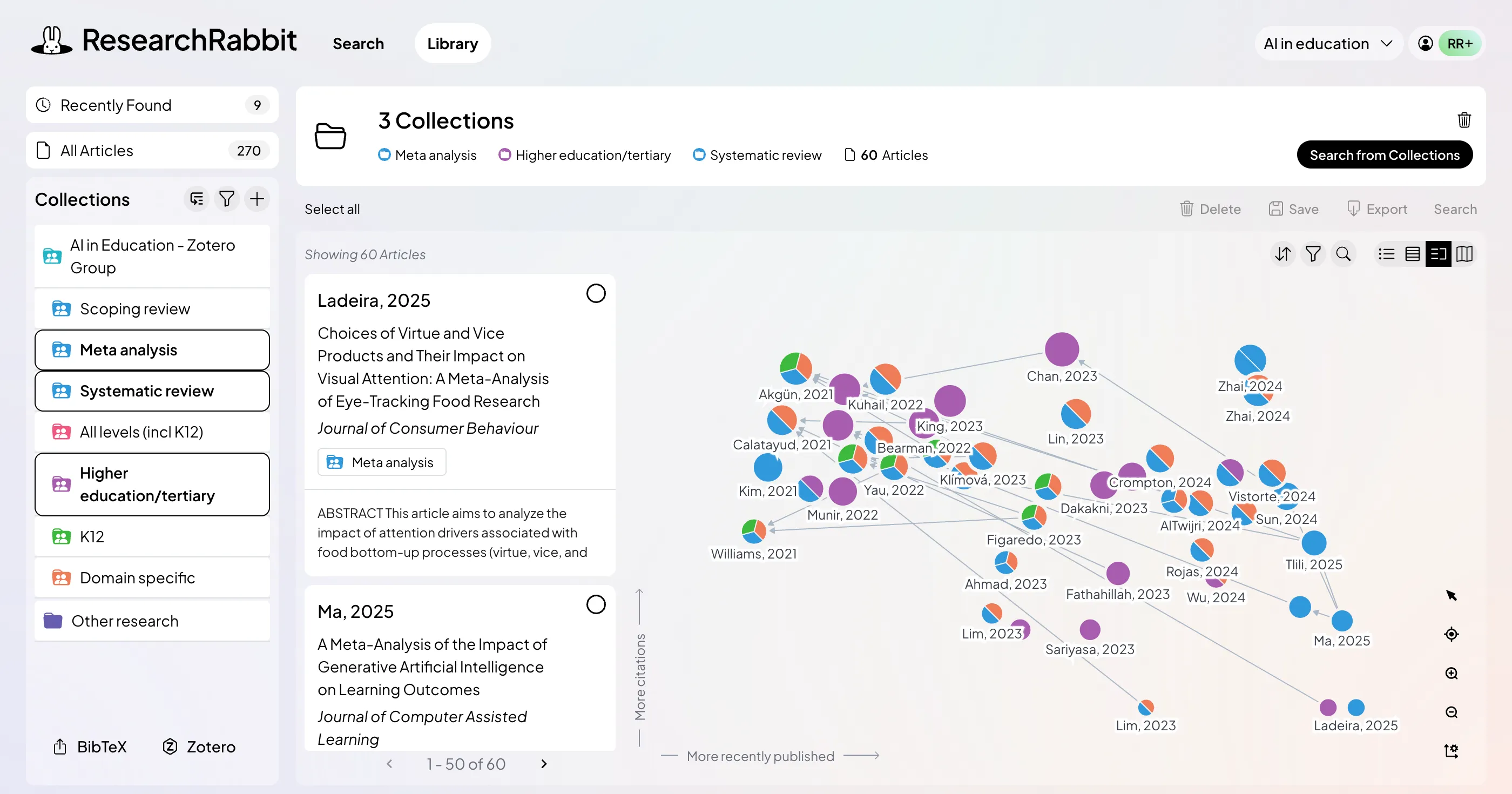1512x794 pixels.
Task: Export articles using the Export button
Action: 1377,208
